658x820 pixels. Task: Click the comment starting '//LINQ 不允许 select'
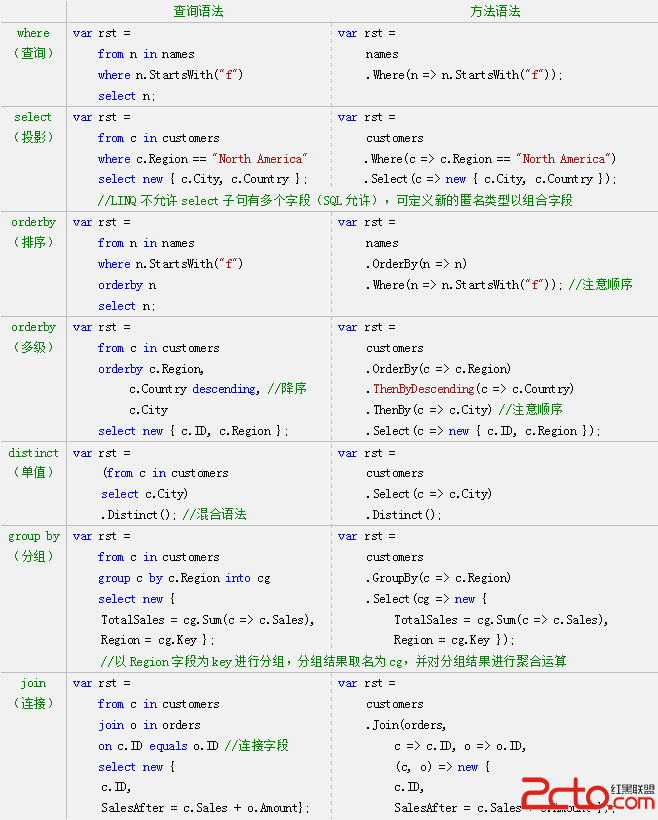[335, 200]
